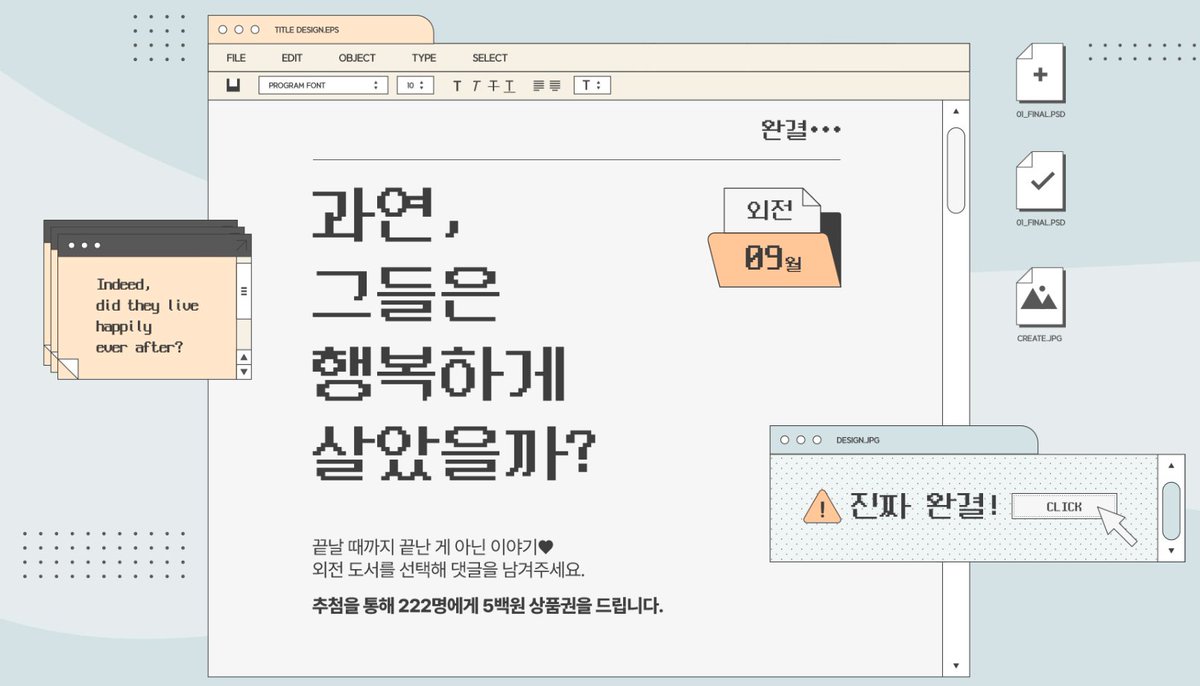Screen dimensions: 1200x686
Task: Open the OBJECT menu
Action: click(x=357, y=58)
